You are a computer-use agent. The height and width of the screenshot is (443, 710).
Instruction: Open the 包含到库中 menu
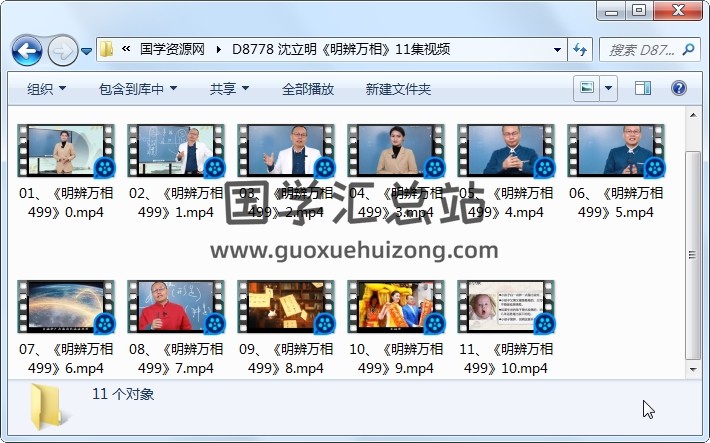(x=137, y=89)
